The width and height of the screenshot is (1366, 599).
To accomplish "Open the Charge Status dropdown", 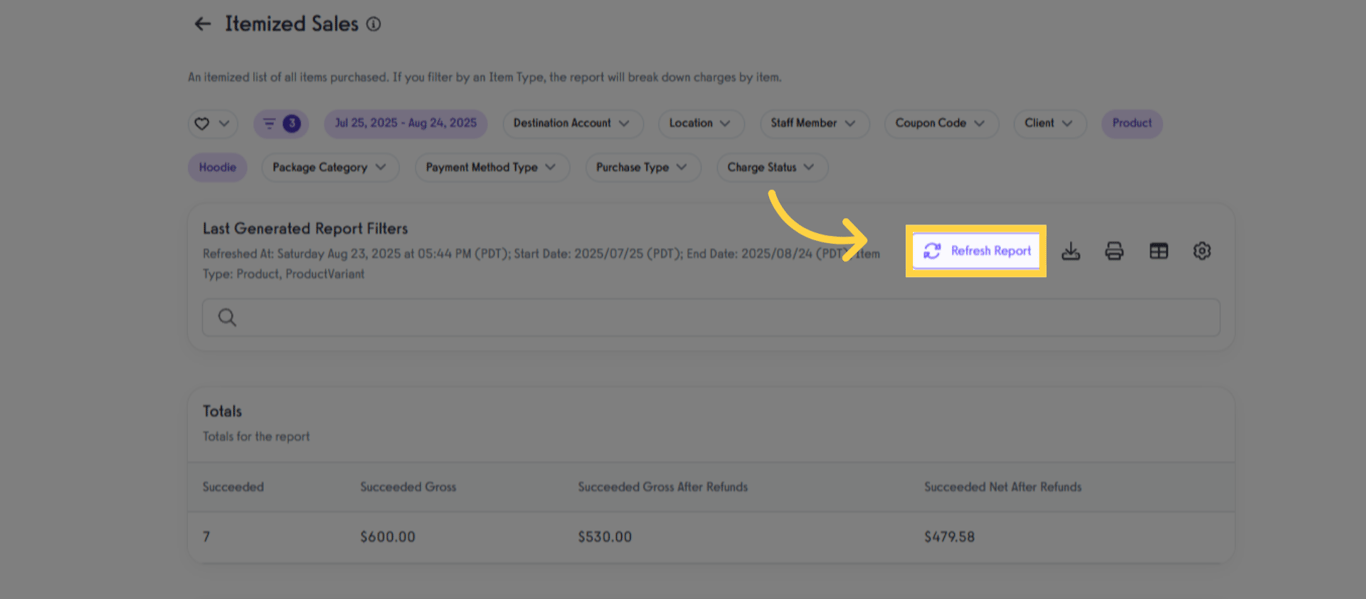I will [771, 167].
